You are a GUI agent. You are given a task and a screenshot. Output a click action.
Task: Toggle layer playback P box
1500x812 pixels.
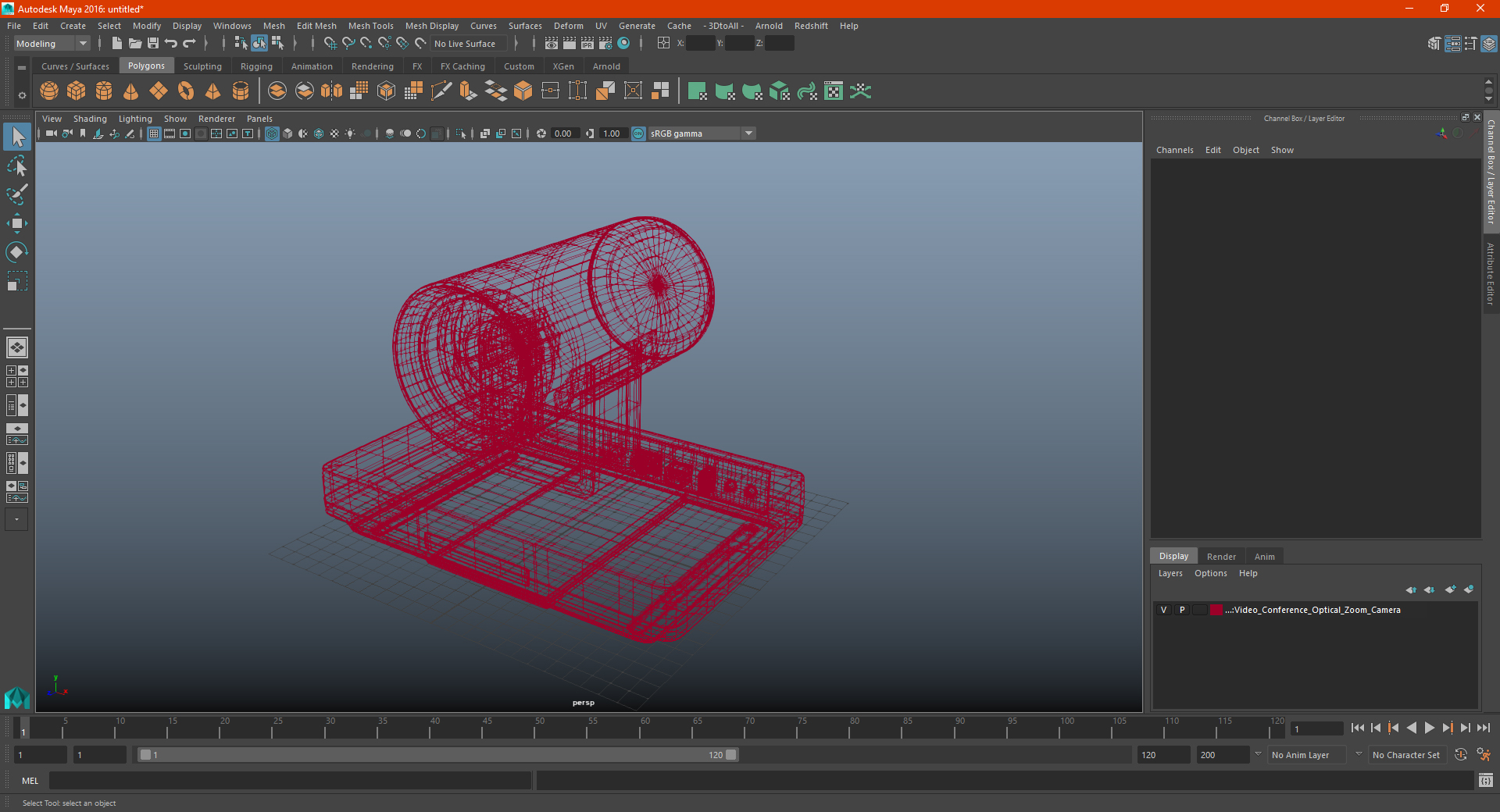[x=1182, y=610]
